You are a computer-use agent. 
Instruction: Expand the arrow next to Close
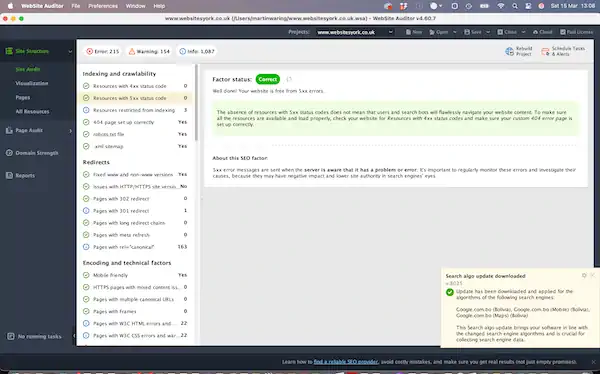tap(523, 32)
